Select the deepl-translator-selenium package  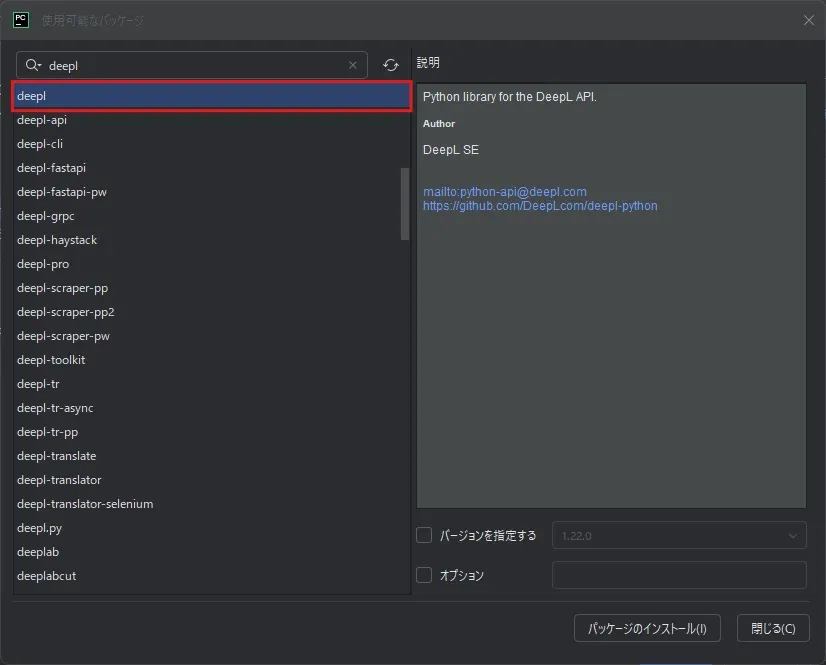[211, 504]
